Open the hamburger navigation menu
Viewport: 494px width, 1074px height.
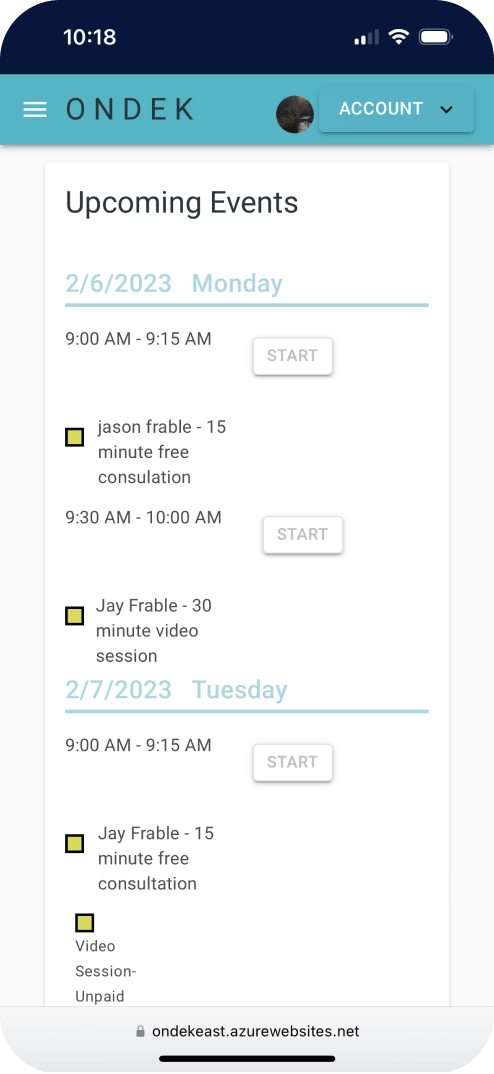click(35, 110)
